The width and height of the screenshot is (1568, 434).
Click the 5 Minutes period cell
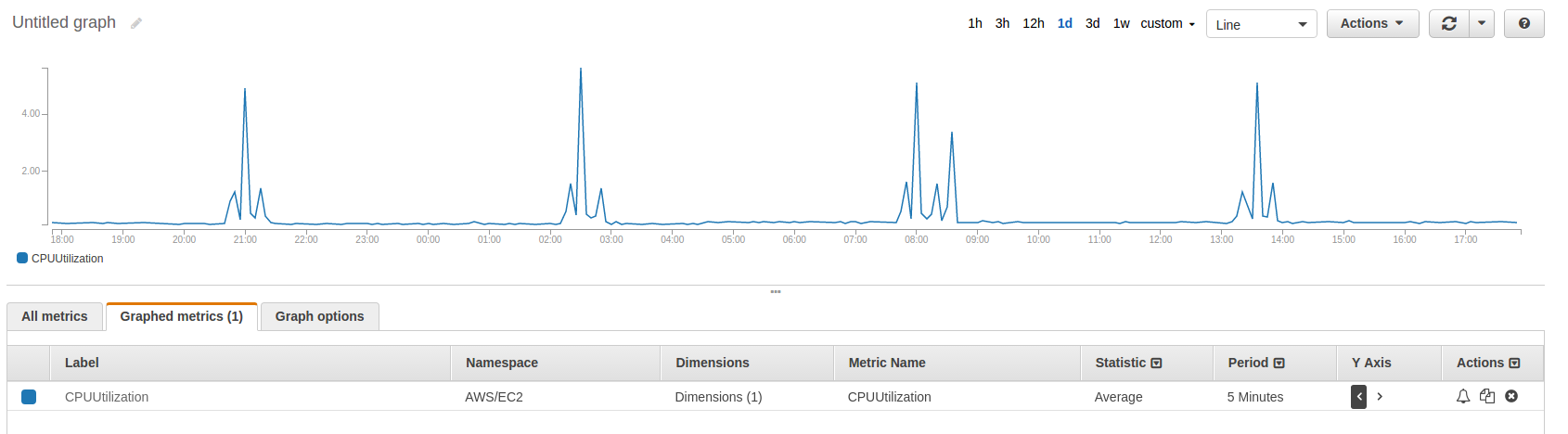(1255, 397)
